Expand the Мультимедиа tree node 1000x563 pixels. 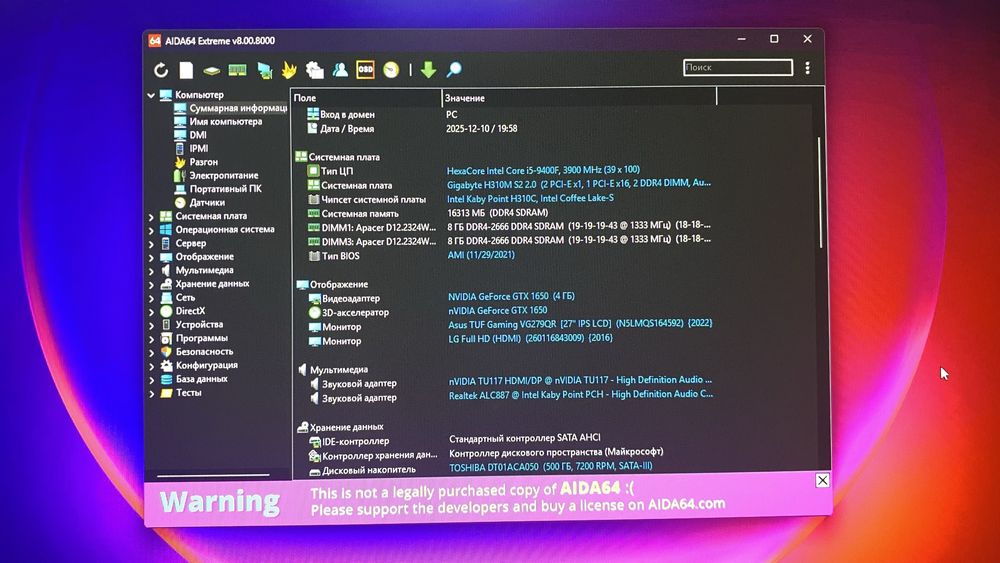point(151,271)
